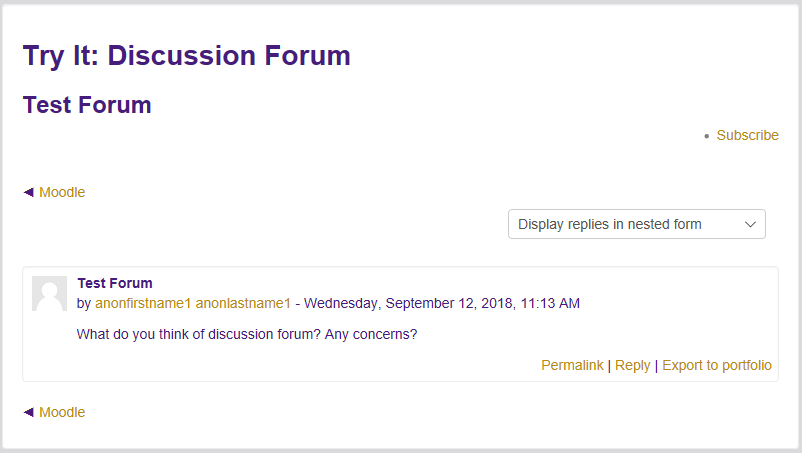Click the post date 'Wednesday, September 12, 2018'
Viewport: 802px width, 453px height.
410,303
